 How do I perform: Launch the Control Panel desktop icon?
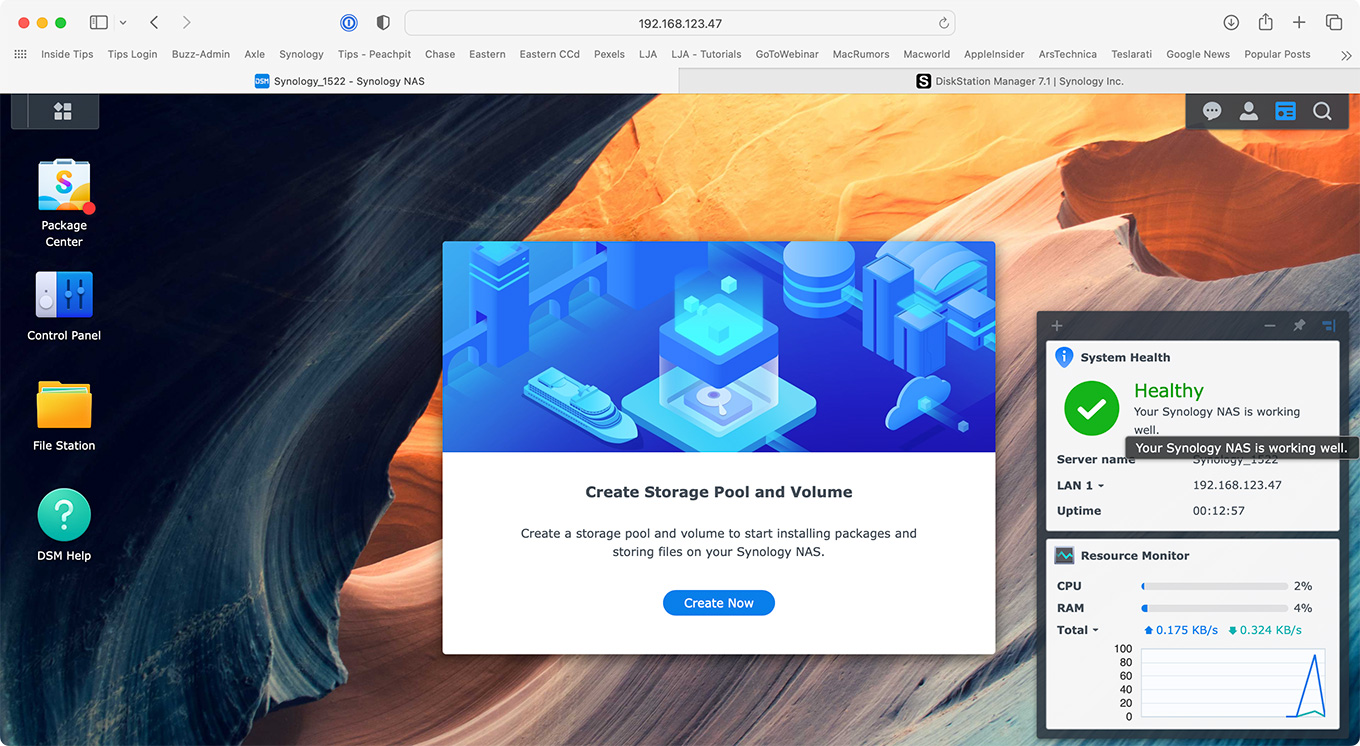pyautogui.click(x=64, y=296)
